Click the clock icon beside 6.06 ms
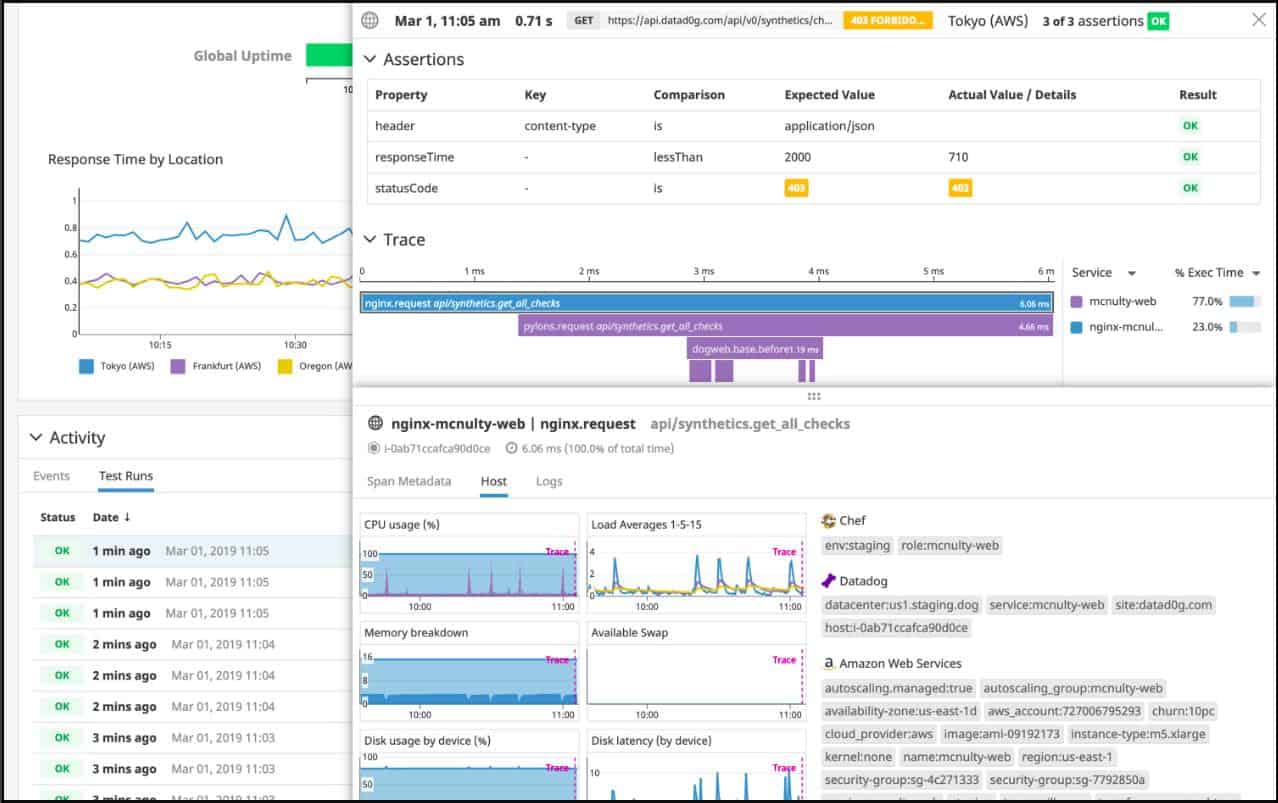This screenshot has width=1278, height=803. 512,449
